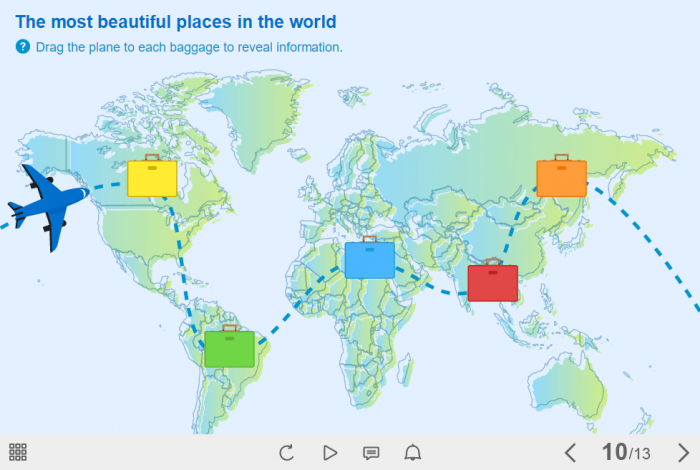The height and width of the screenshot is (470, 700).
Task: Click the 'Drag the plane' instruction text
Action: coord(189,47)
